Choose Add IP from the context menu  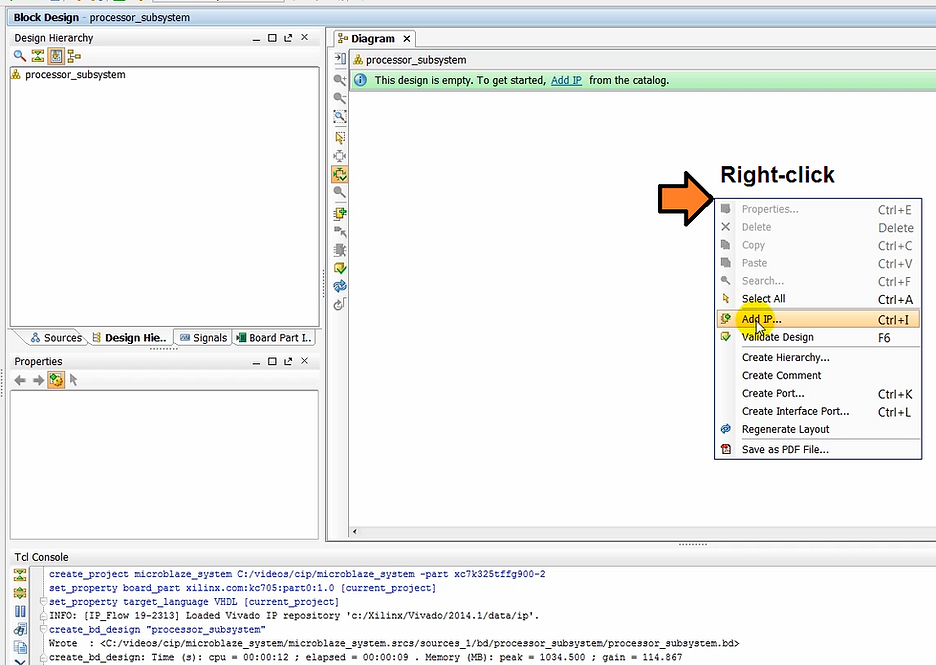(x=762, y=320)
